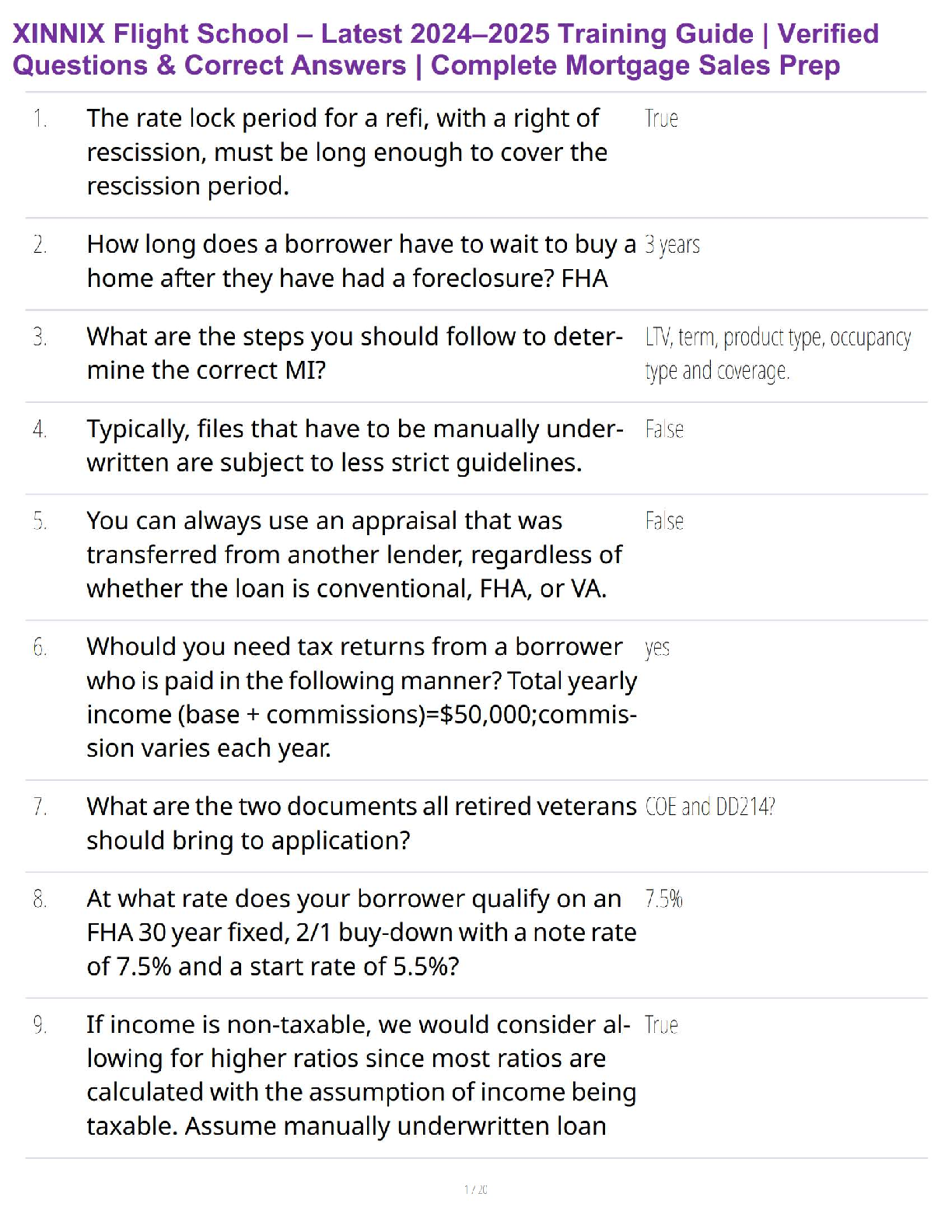Screen dimensions: 952x1232
Task: Click the "False" answer for question 5
Action: 664,521
